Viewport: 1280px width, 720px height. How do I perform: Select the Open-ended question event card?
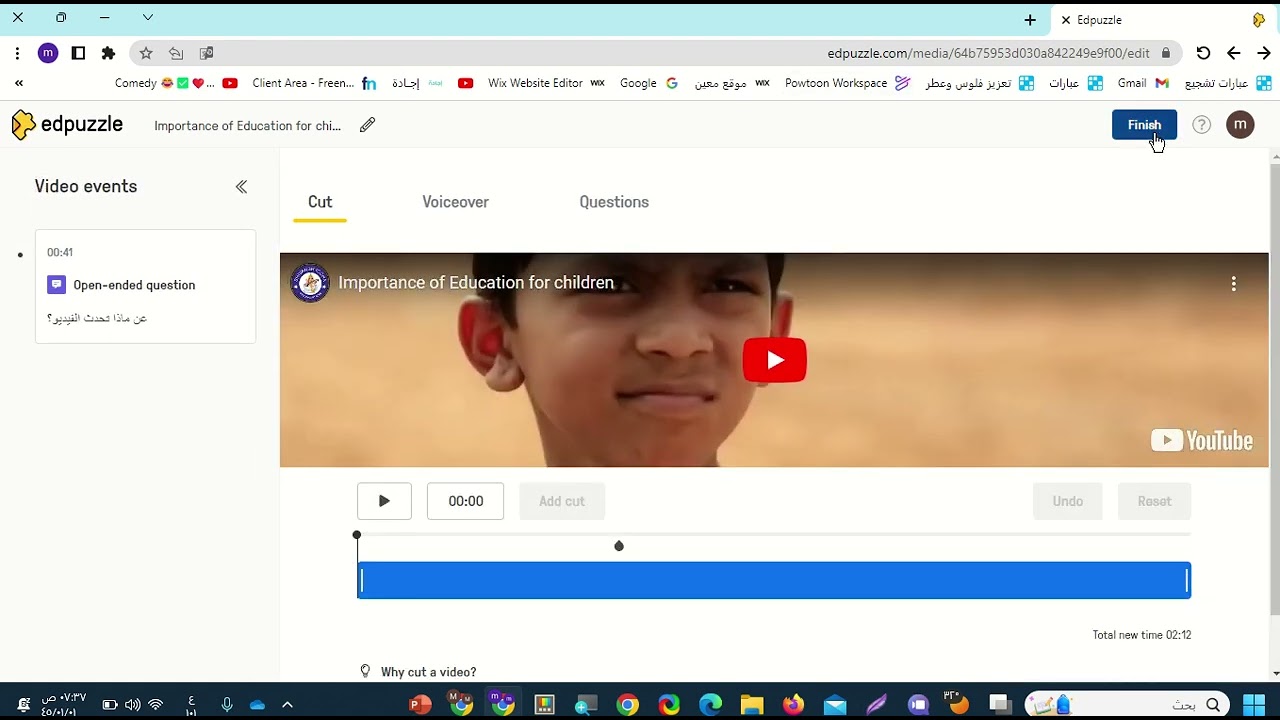(x=145, y=286)
